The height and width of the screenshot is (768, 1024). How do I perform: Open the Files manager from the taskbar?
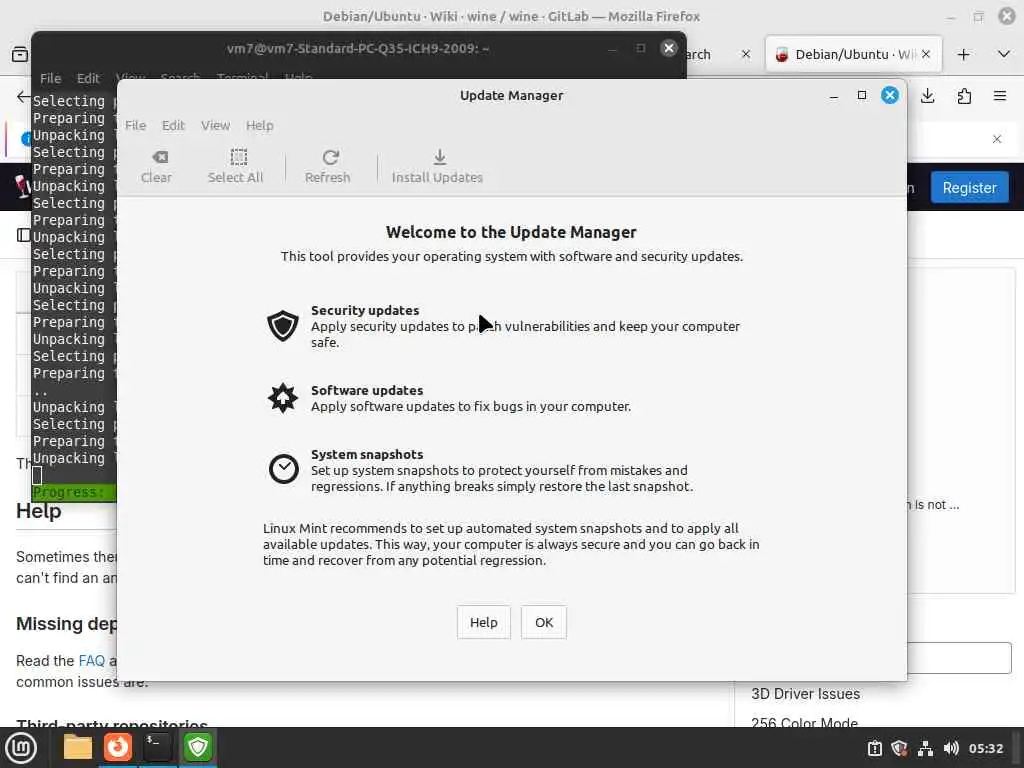[x=77, y=747]
